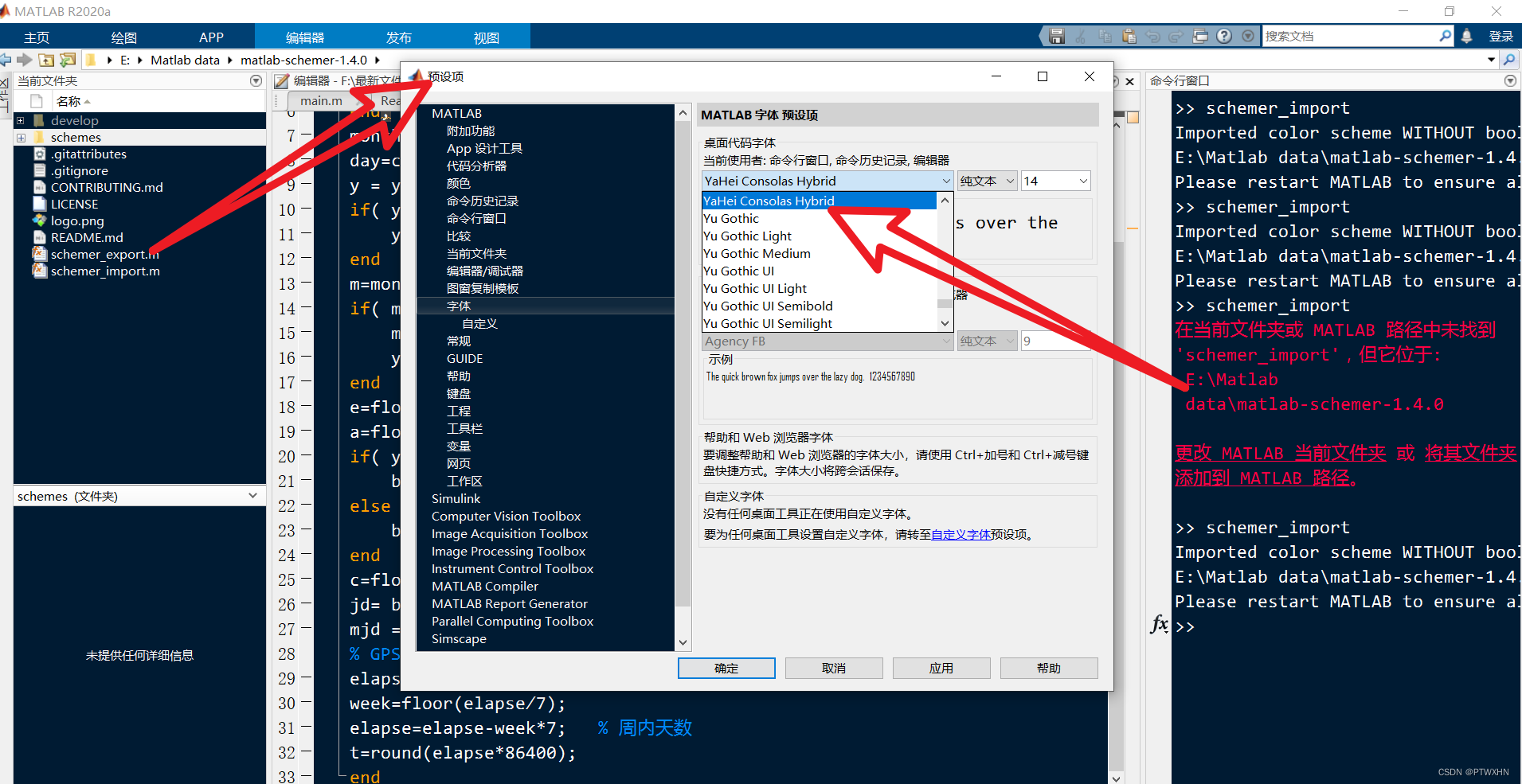The image size is (1522, 784).
Task: Switch to the 编辑器 ribbon tab
Action: [x=305, y=37]
